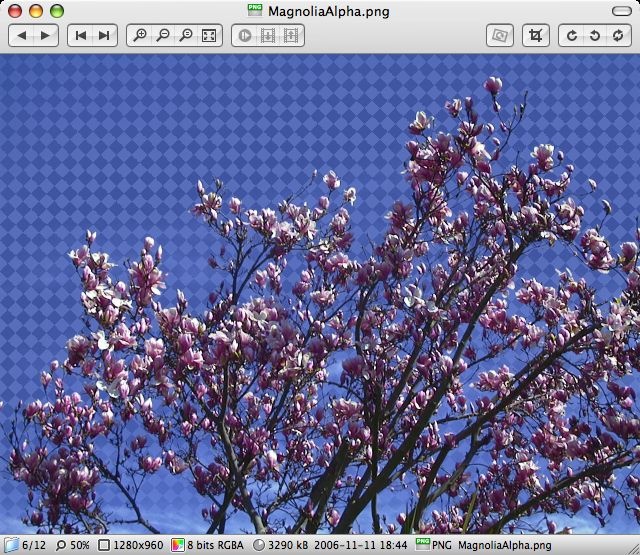
Task: Set zoom to actual size with the equals magnifier
Action: coord(186,36)
